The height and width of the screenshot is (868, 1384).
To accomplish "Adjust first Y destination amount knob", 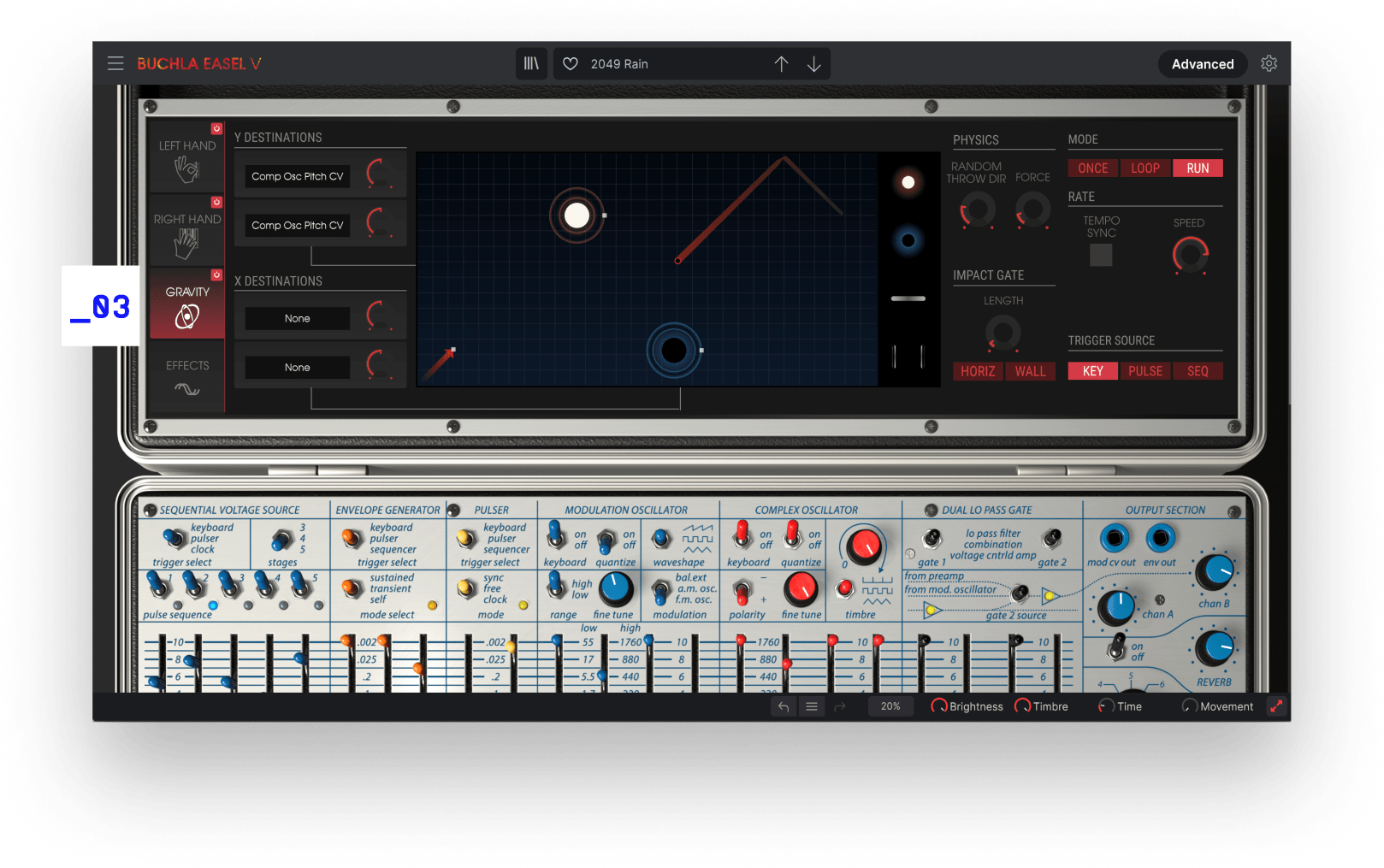I will (381, 174).
